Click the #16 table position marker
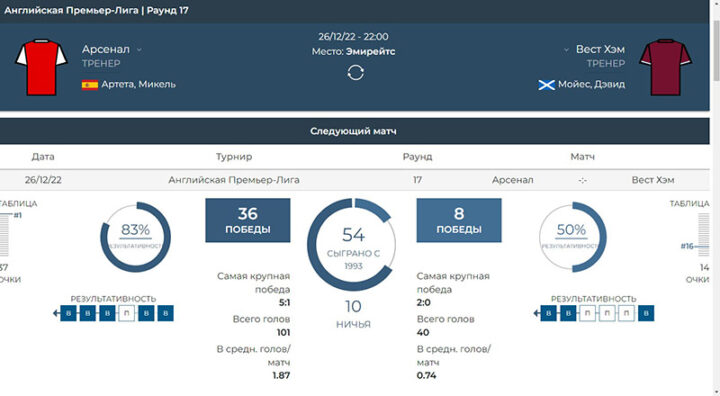This screenshot has height=396, width=720. (x=687, y=246)
